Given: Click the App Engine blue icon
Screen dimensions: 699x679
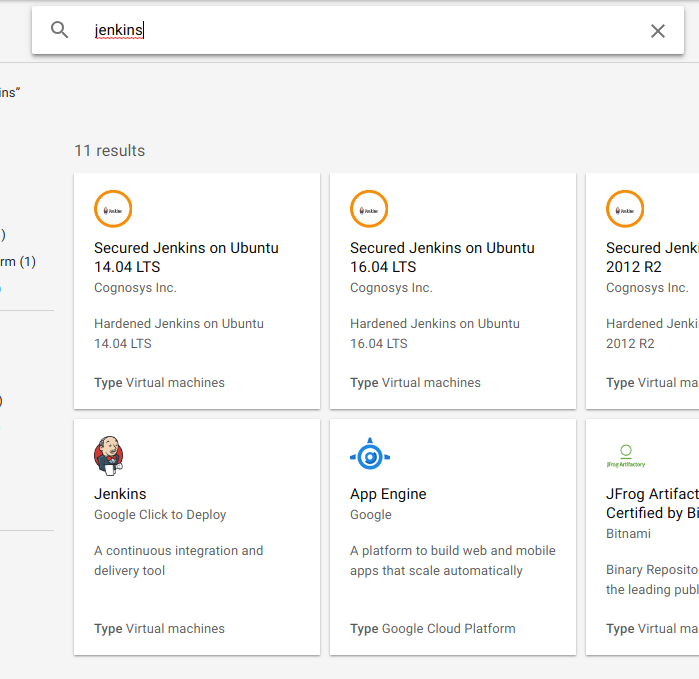Looking at the screenshot, I should tap(370, 454).
